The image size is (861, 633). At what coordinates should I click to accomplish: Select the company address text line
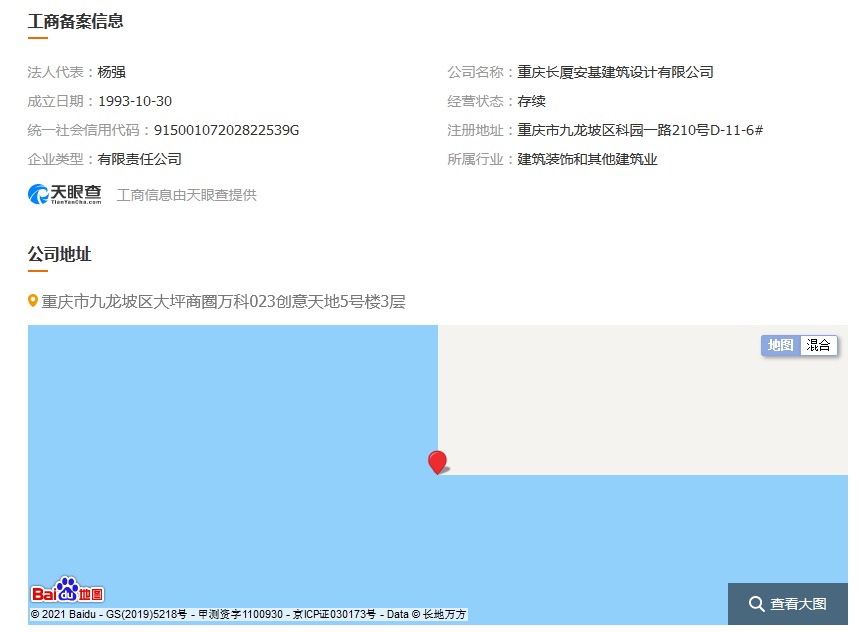[x=223, y=301]
